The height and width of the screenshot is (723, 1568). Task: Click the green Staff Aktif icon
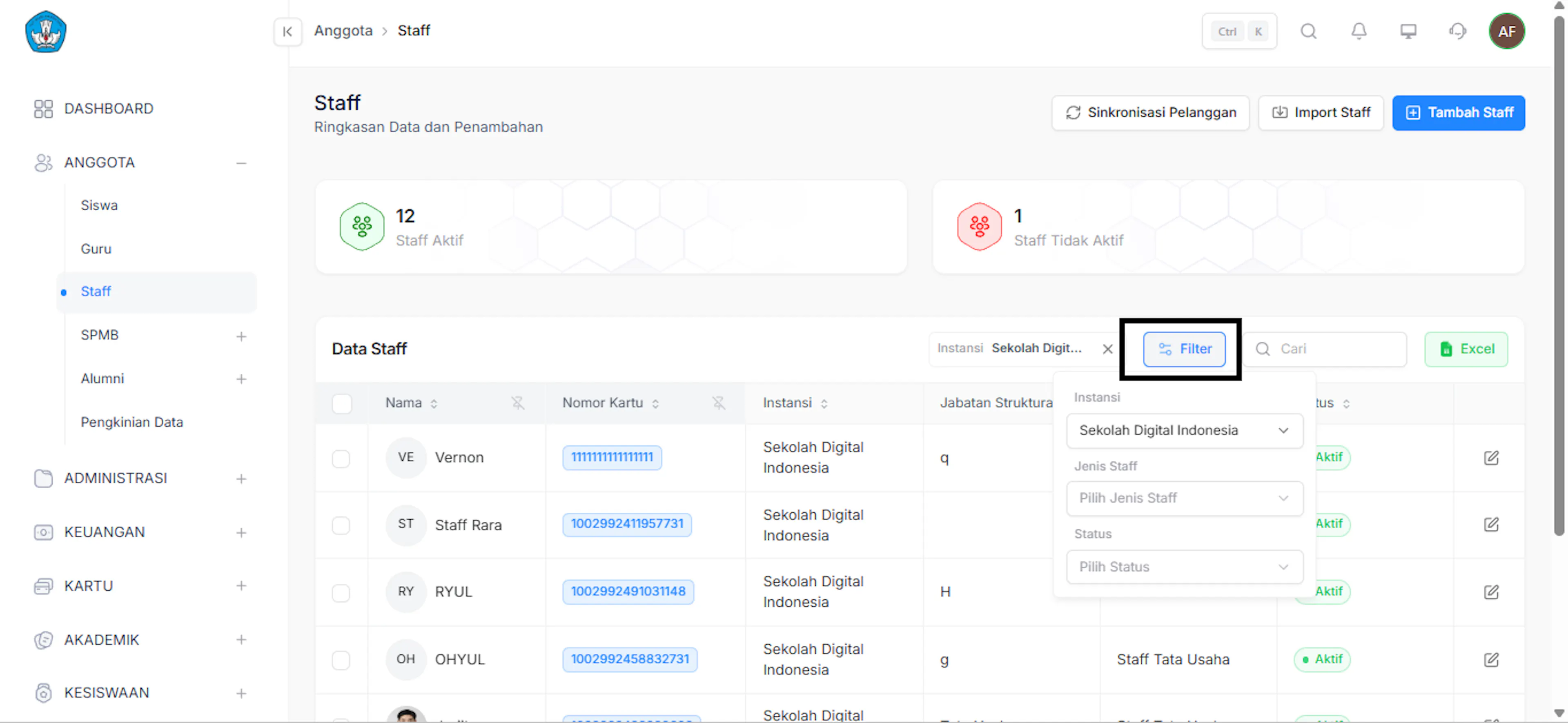click(361, 227)
